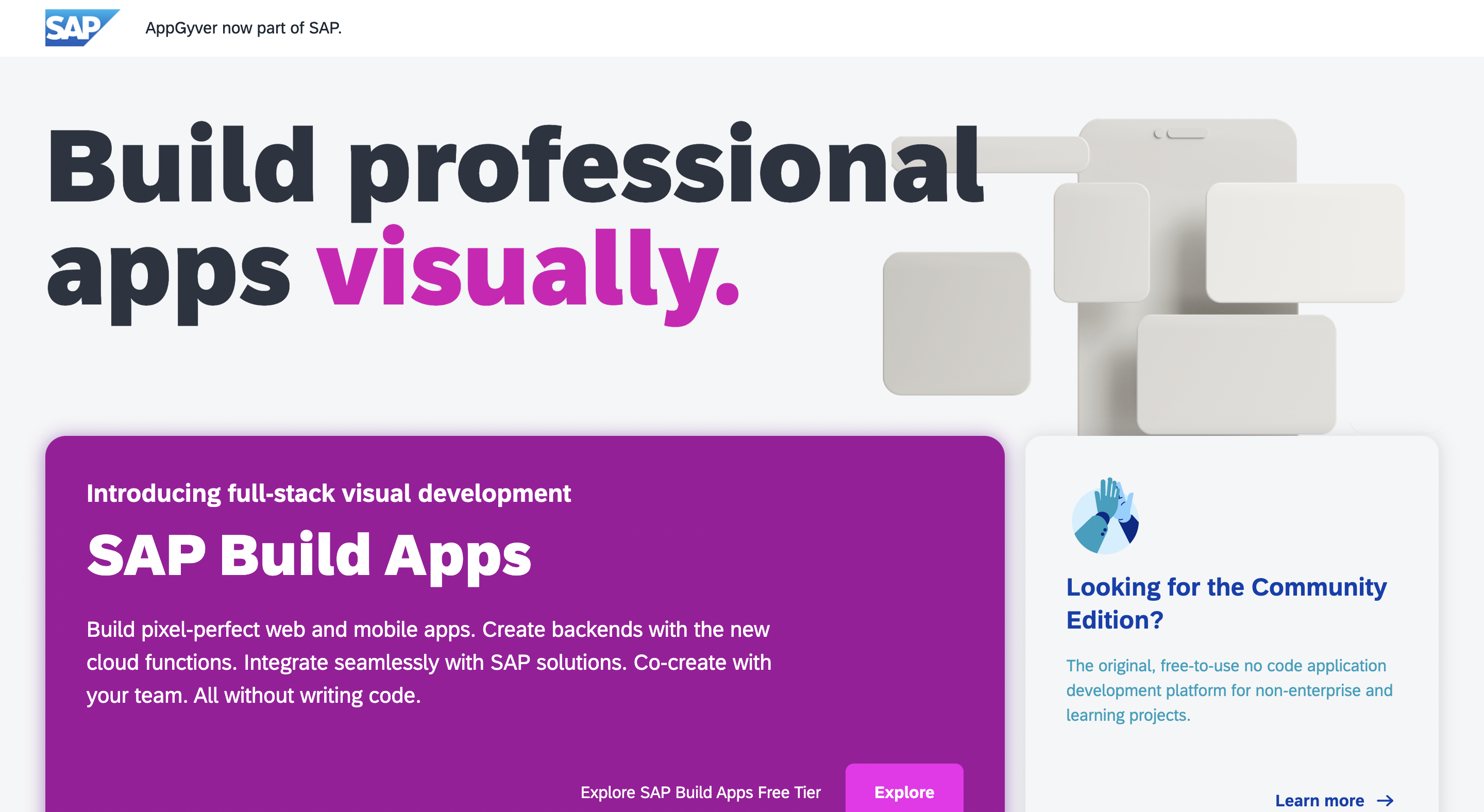Click 'AppGyver now part of SAP.' text
Viewport: 1484px width, 812px height.
243,28
